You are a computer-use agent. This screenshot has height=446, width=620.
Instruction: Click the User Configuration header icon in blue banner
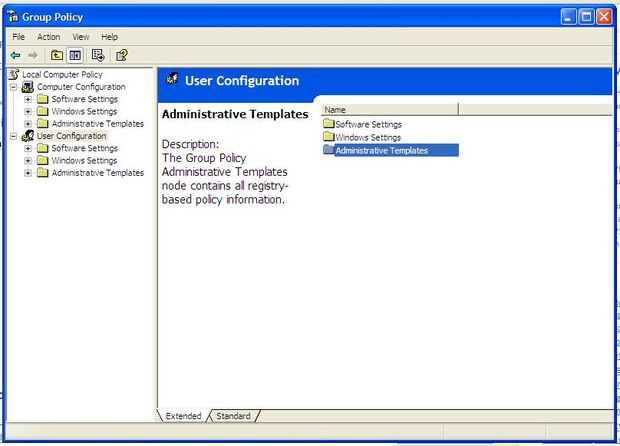172,79
